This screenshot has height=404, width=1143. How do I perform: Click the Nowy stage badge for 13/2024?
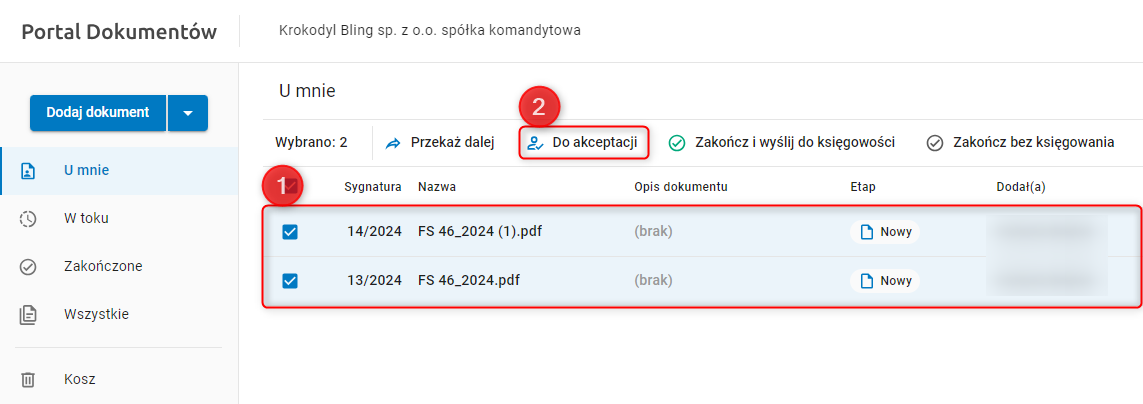tap(885, 280)
